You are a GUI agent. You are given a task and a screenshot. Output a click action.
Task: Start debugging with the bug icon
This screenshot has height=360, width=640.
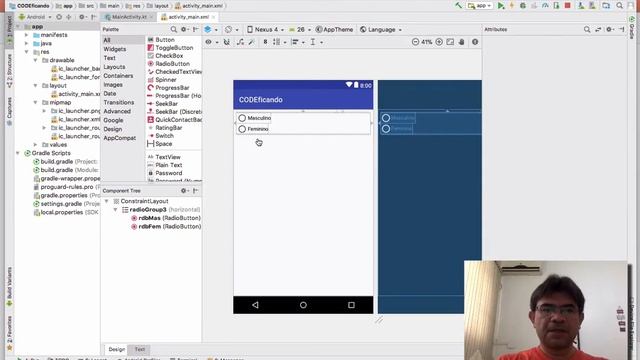tap(523, 6)
